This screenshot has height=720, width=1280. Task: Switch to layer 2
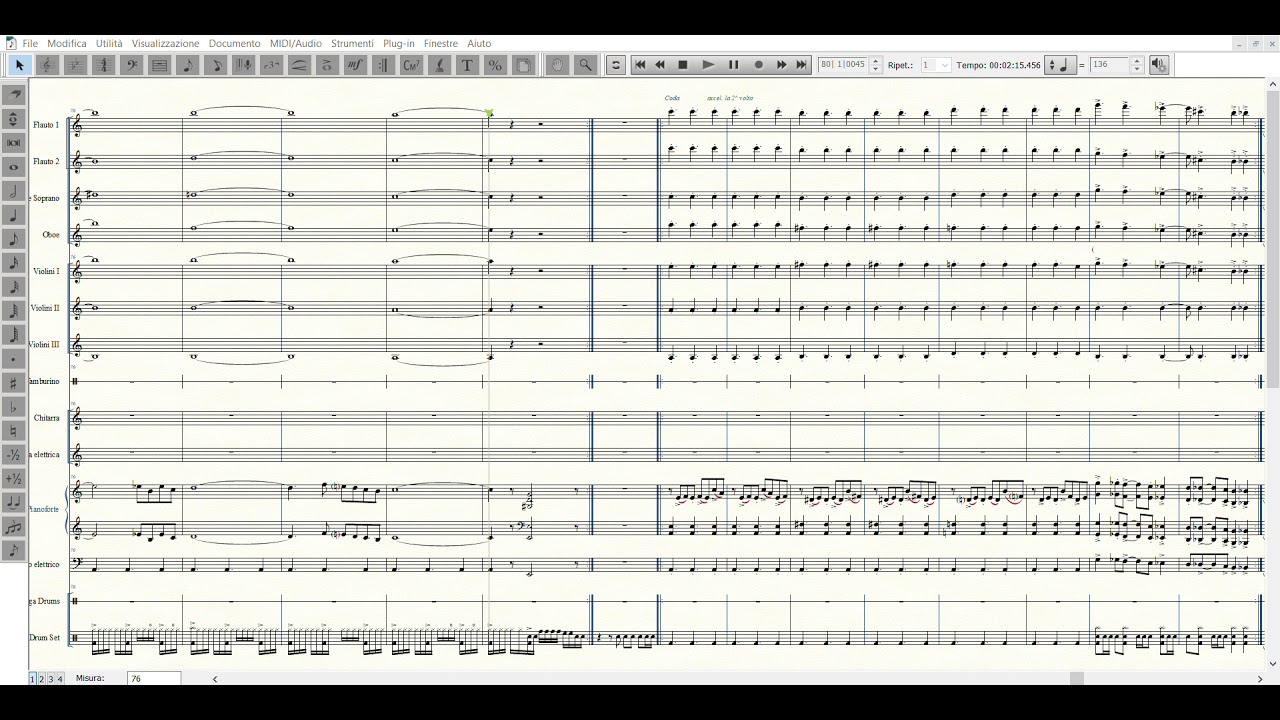[x=41, y=679]
